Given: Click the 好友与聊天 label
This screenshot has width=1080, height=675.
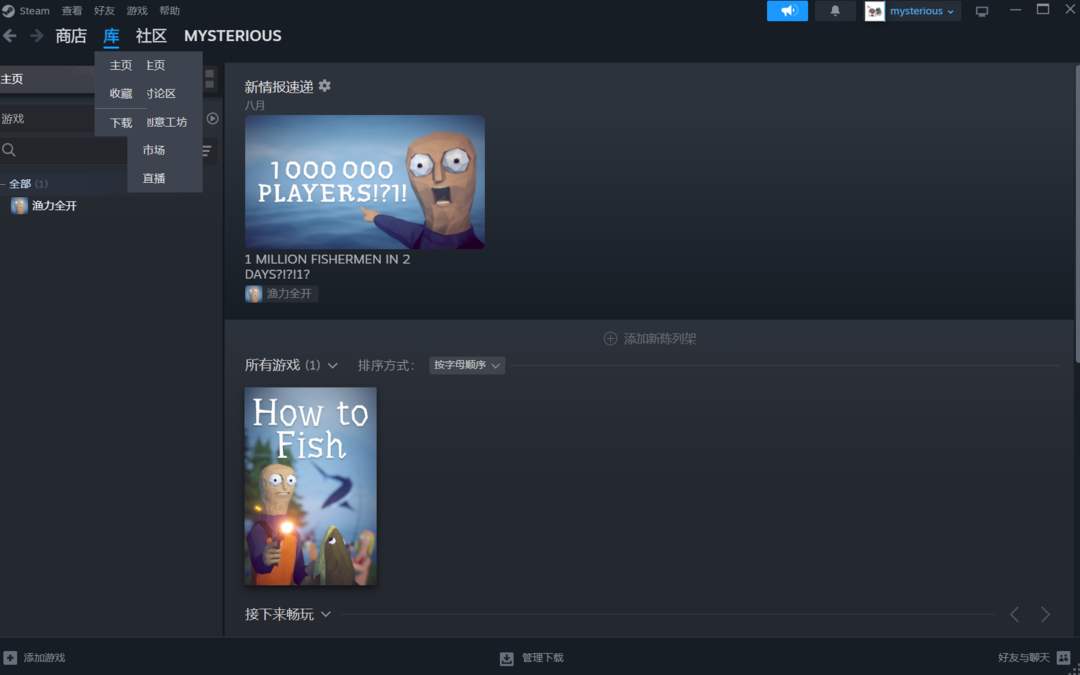Looking at the screenshot, I should click(1024, 658).
